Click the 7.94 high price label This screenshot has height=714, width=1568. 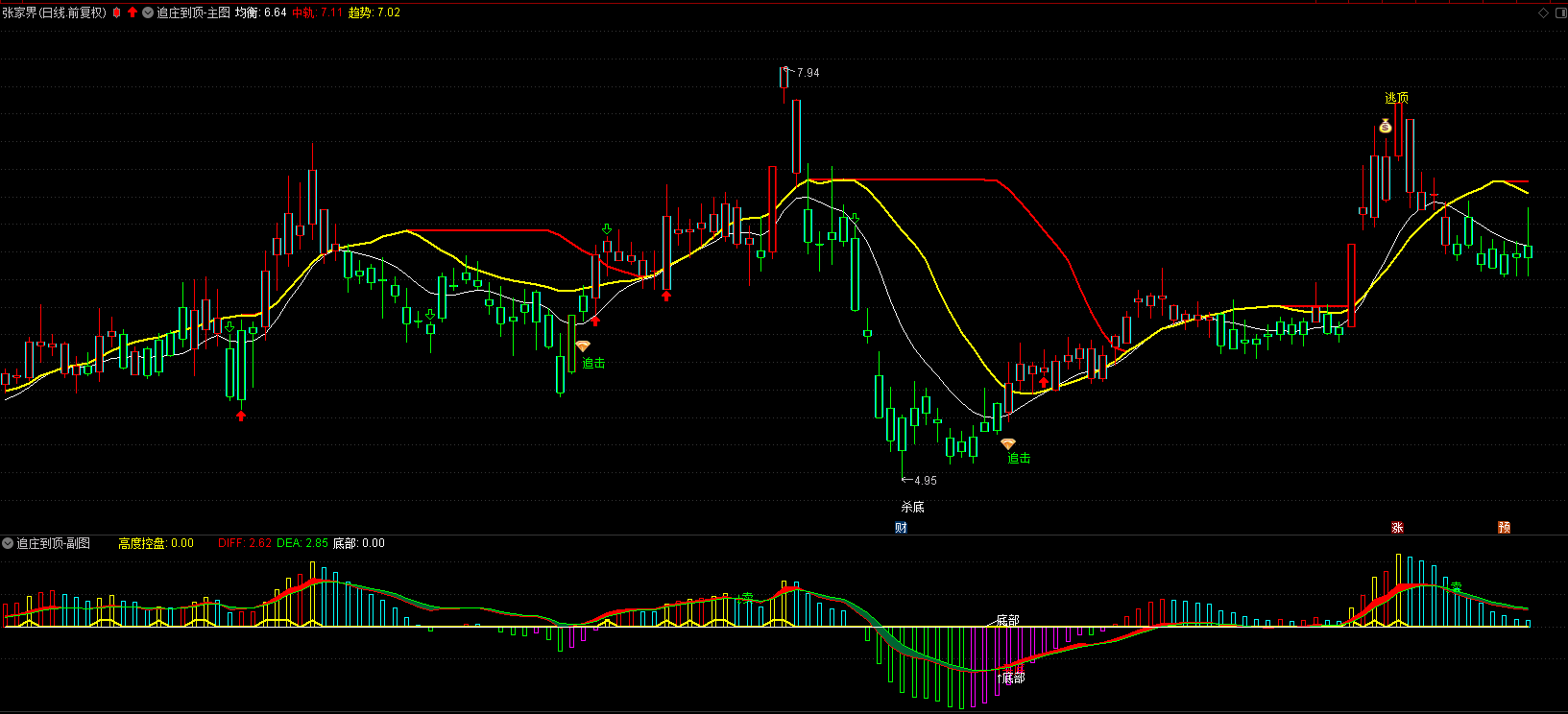(808, 73)
